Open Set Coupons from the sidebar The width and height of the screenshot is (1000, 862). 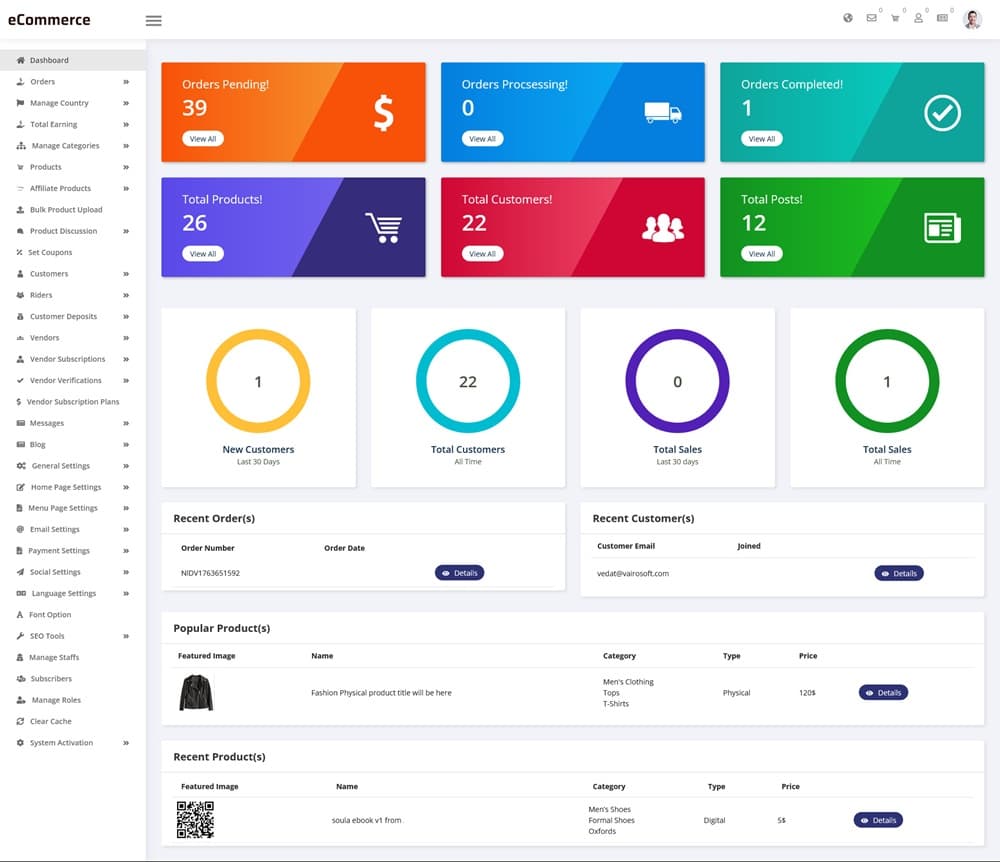[x=50, y=252]
